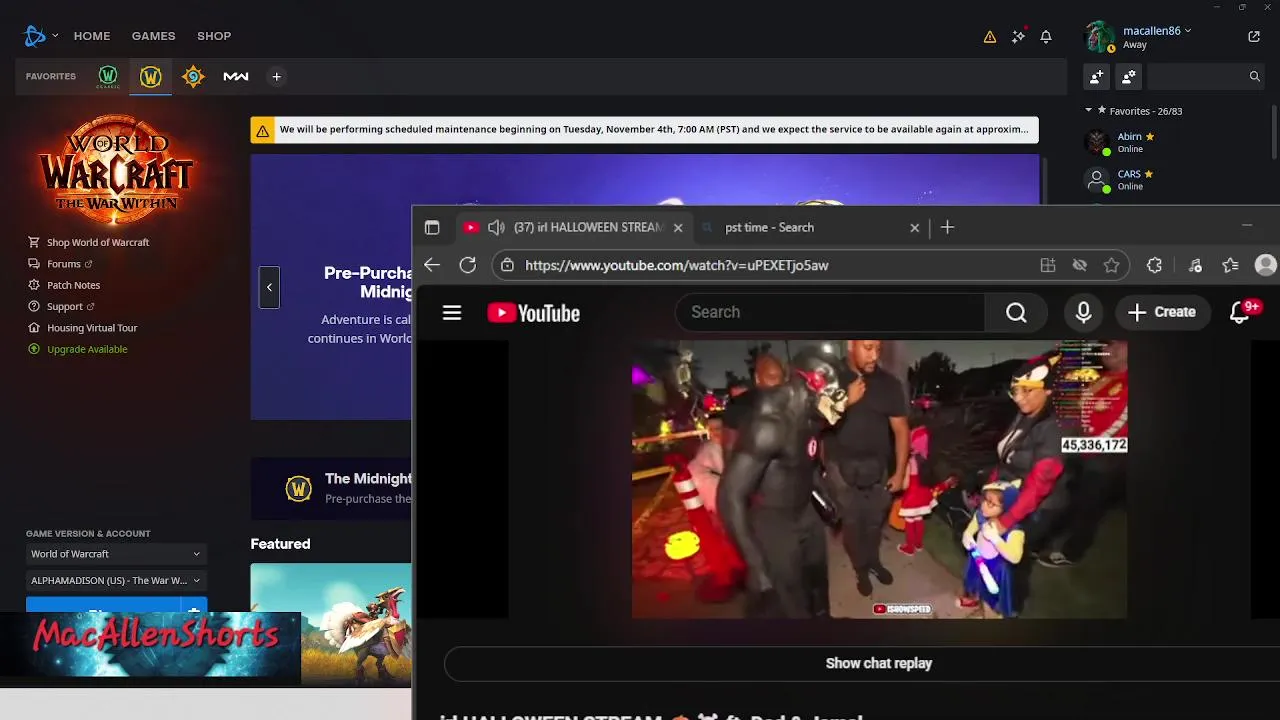The width and height of the screenshot is (1280, 720).
Task: Add YouTube page to browser favorites
Action: pos(1111,265)
